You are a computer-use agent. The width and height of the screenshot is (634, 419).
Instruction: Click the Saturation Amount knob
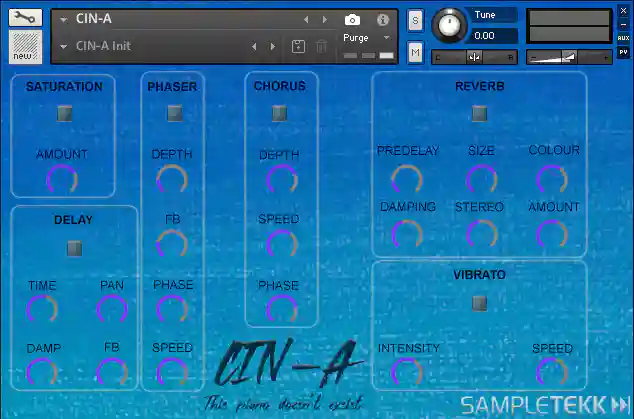pos(62,179)
